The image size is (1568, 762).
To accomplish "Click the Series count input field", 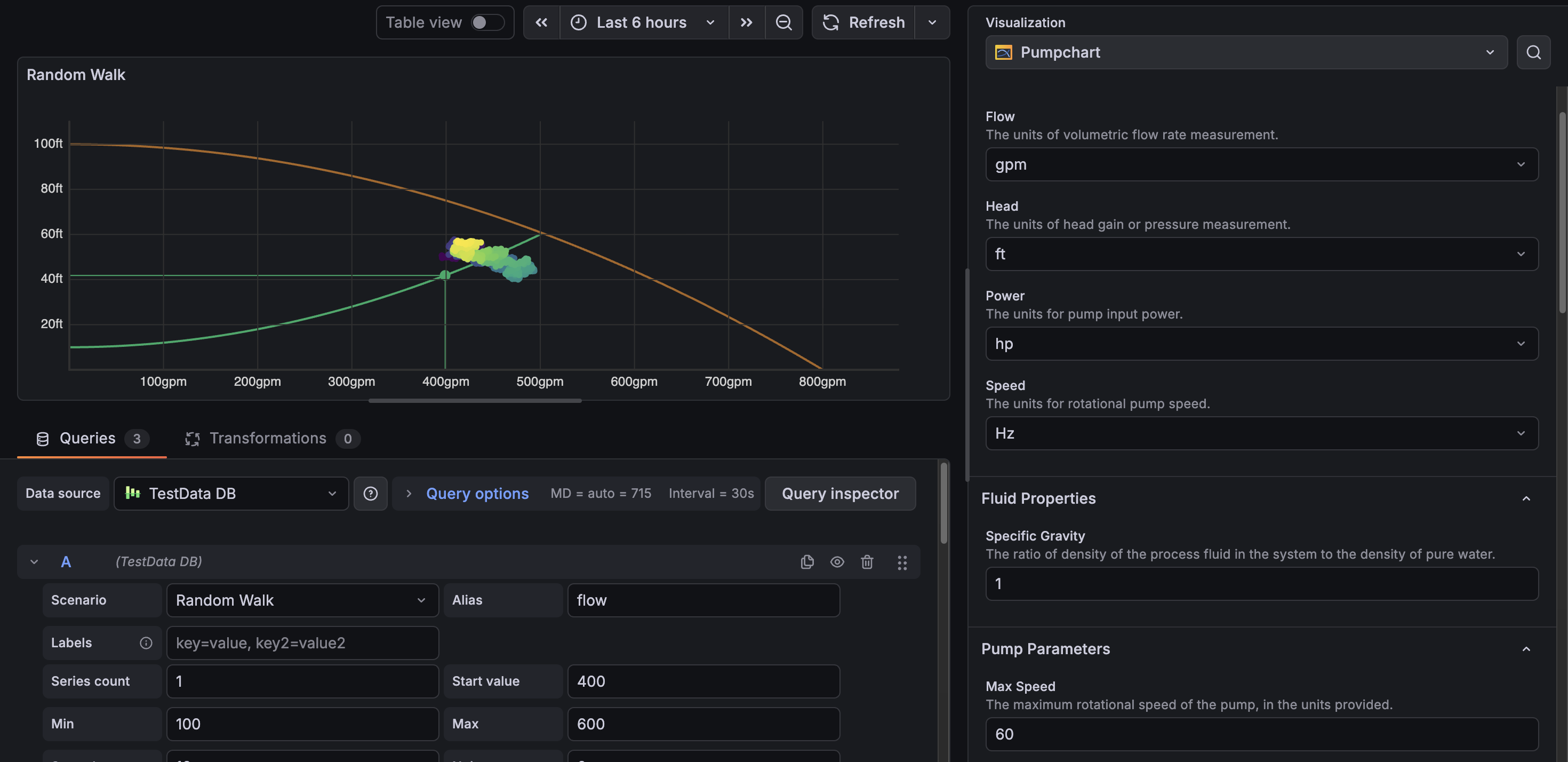I will pos(302,681).
